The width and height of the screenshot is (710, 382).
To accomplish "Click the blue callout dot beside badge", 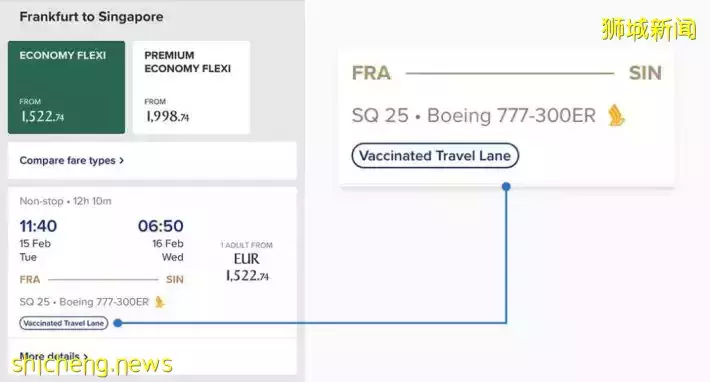I will [x=118, y=323].
